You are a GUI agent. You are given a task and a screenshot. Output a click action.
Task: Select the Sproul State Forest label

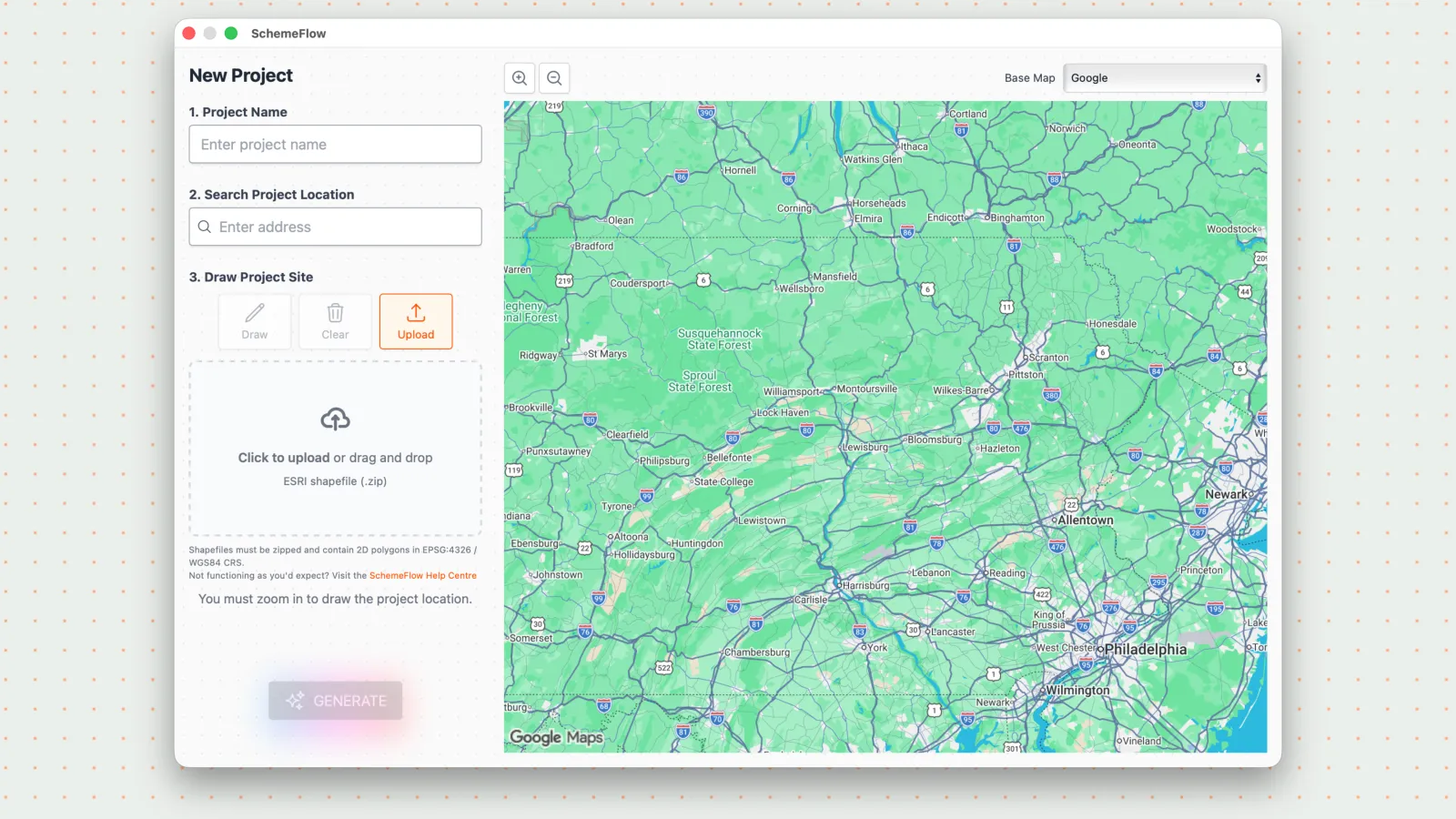tap(700, 381)
